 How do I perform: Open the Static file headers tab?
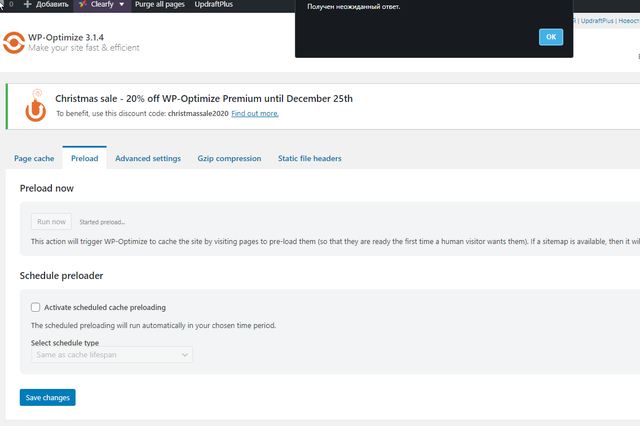309,158
